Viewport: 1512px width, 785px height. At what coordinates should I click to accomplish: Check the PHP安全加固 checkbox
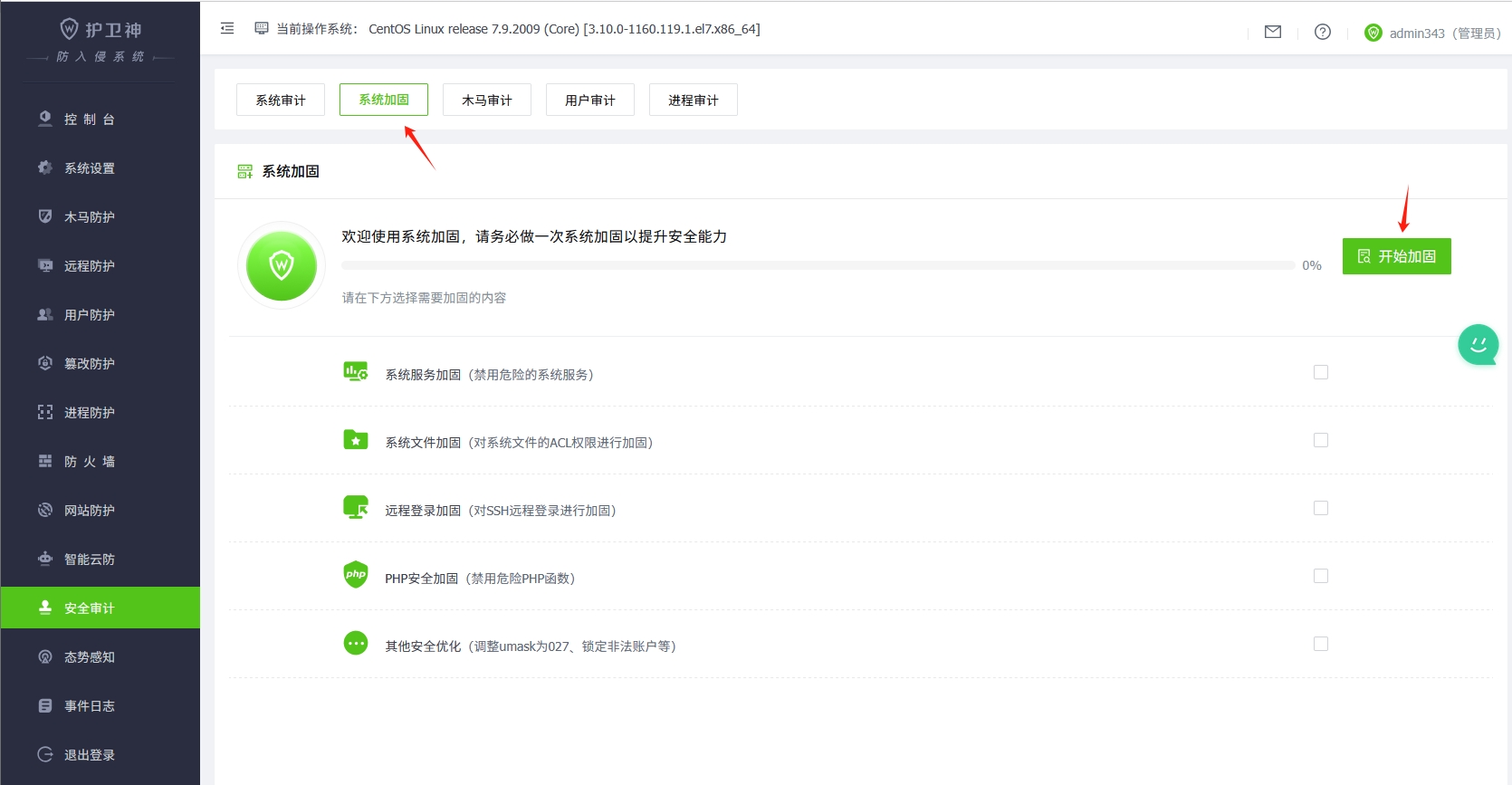click(x=1321, y=576)
